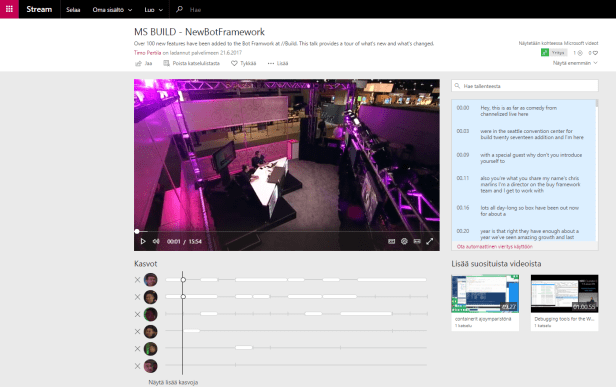Click the views count icon

580,53
